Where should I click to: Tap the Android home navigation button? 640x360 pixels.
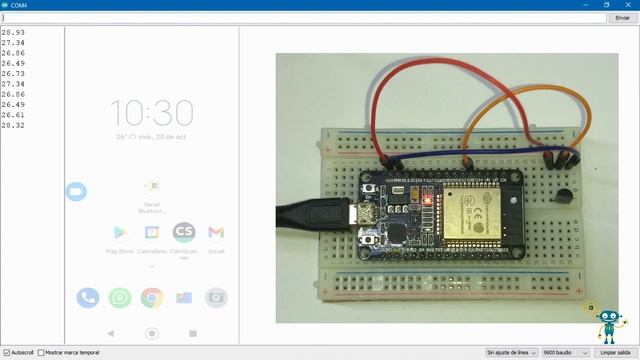click(152, 333)
